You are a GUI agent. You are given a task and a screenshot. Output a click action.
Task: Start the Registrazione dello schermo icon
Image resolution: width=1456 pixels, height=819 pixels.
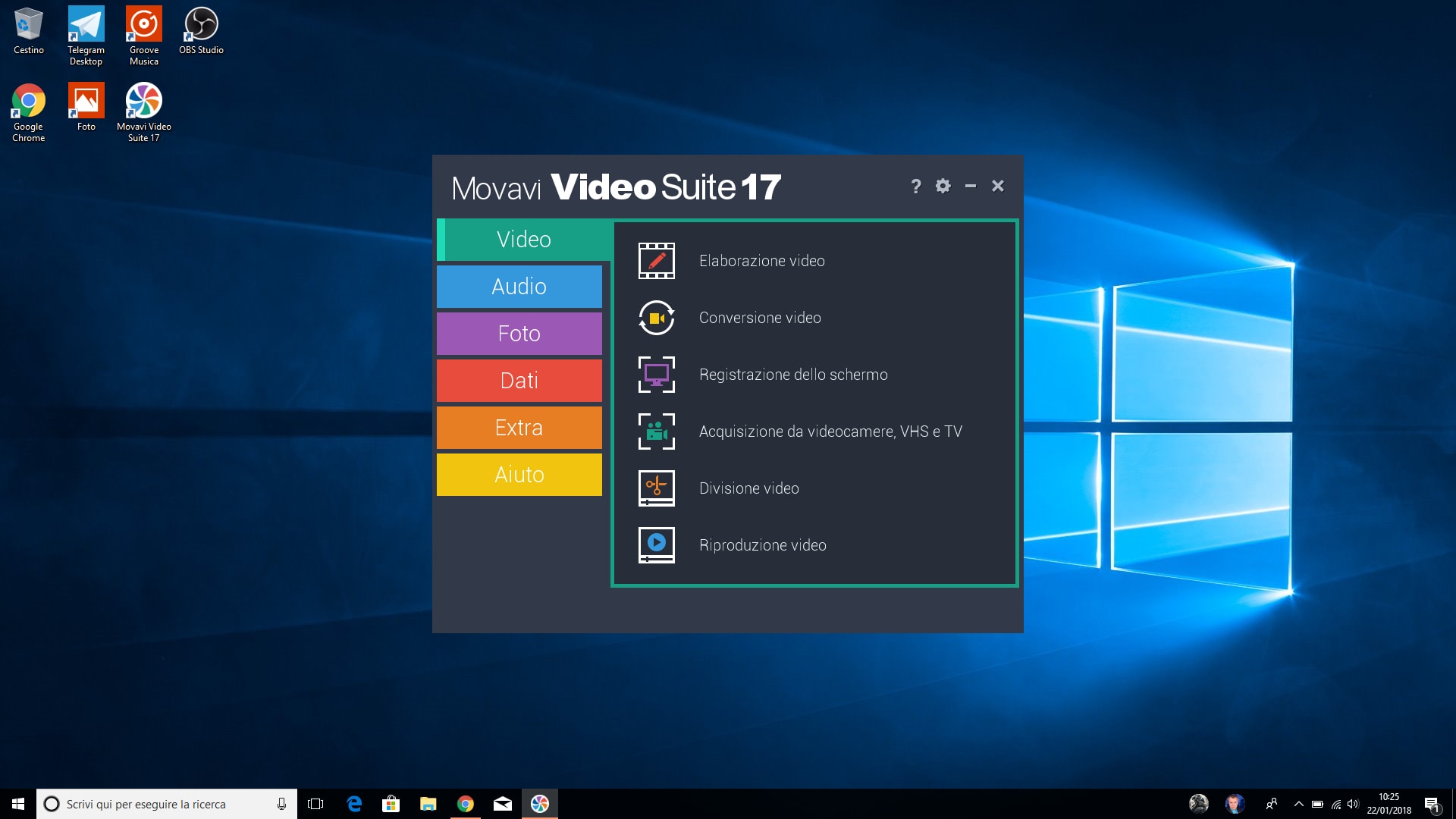pos(657,375)
